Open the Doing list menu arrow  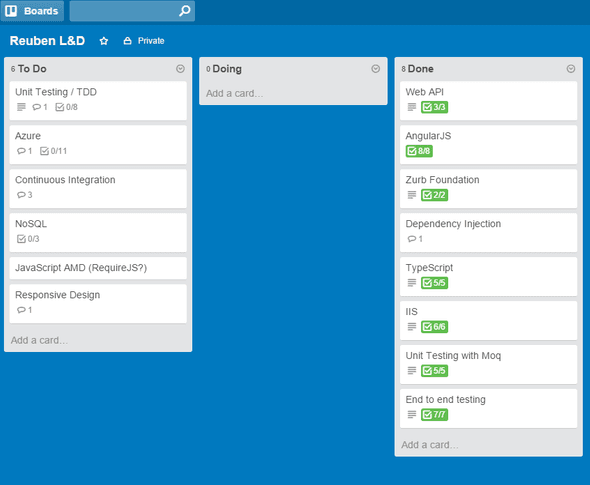pos(376,68)
